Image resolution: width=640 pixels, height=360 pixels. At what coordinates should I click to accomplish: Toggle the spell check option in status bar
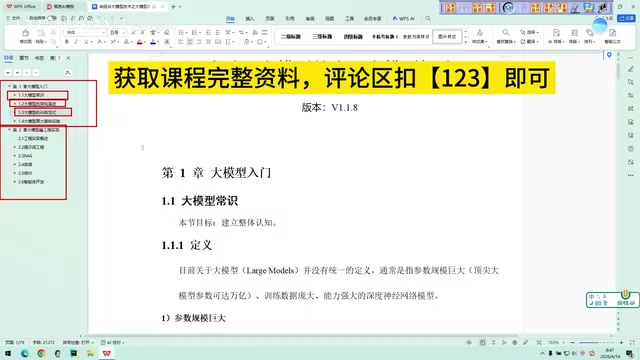coord(78,342)
